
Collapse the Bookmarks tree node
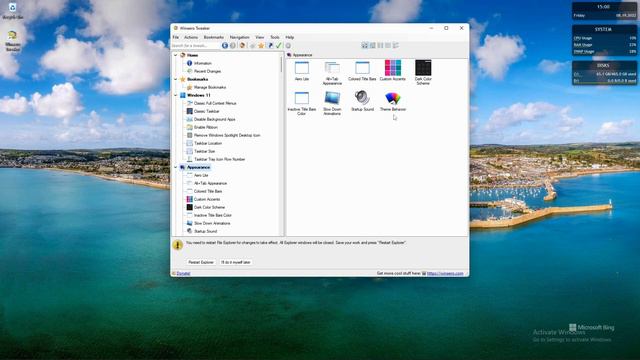click(x=176, y=79)
